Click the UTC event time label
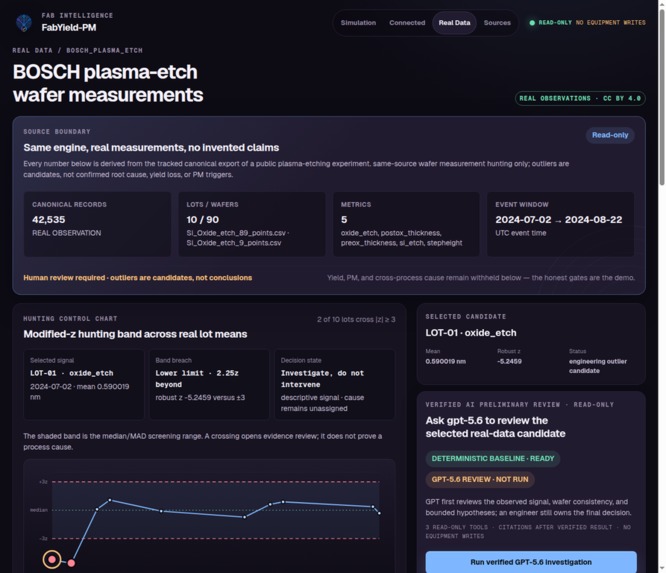 [x=521, y=233]
